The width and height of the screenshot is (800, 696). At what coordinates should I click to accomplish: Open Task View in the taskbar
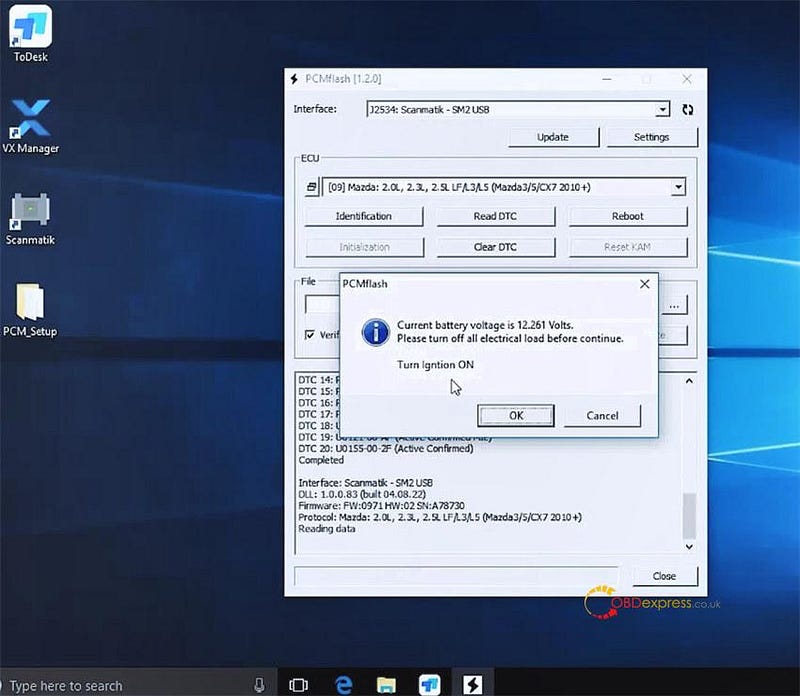[x=298, y=685]
